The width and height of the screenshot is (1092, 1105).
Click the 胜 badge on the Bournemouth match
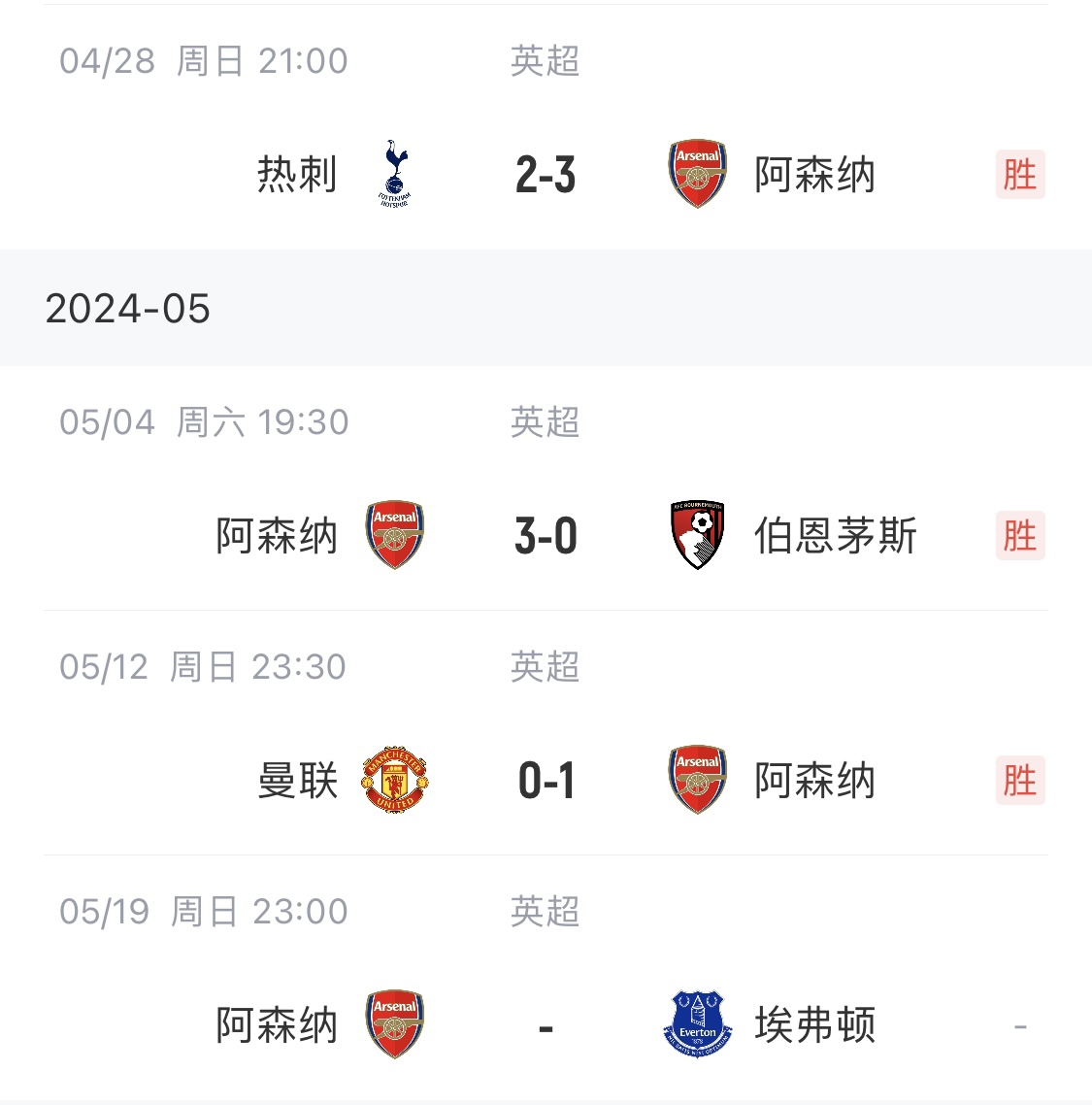[x=1019, y=536]
